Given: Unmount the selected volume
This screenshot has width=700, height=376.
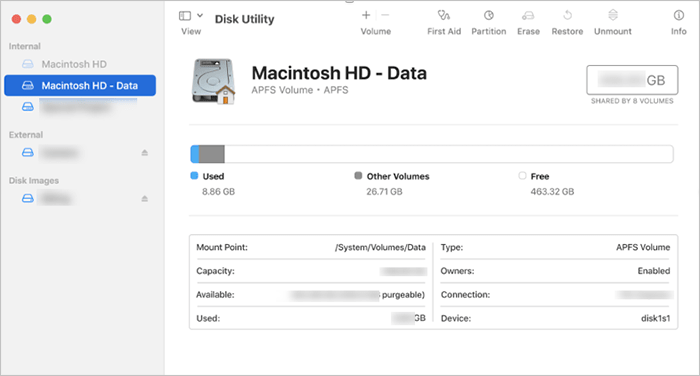Looking at the screenshot, I should point(613,15).
